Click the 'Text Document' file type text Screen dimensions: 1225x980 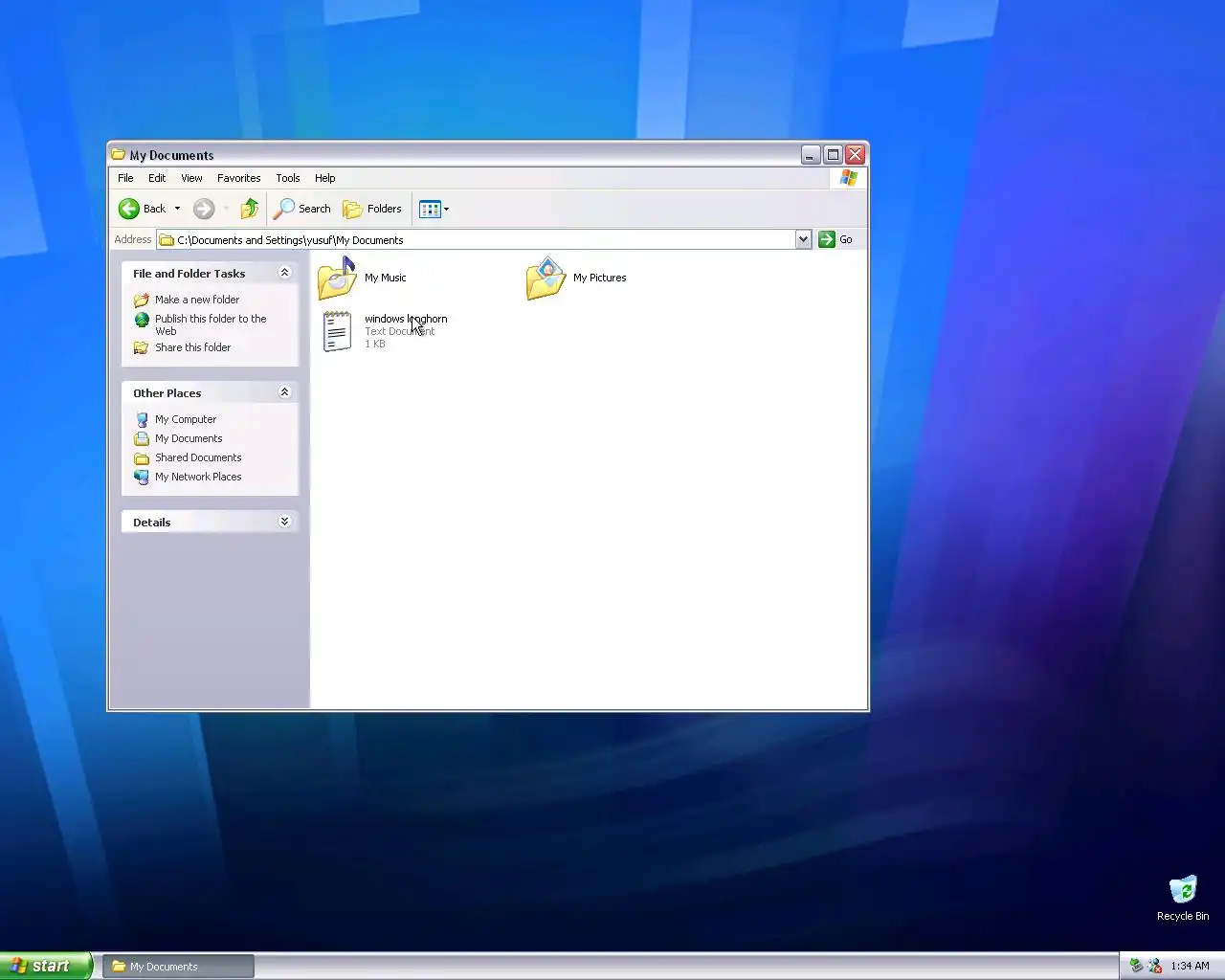tap(400, 331)
